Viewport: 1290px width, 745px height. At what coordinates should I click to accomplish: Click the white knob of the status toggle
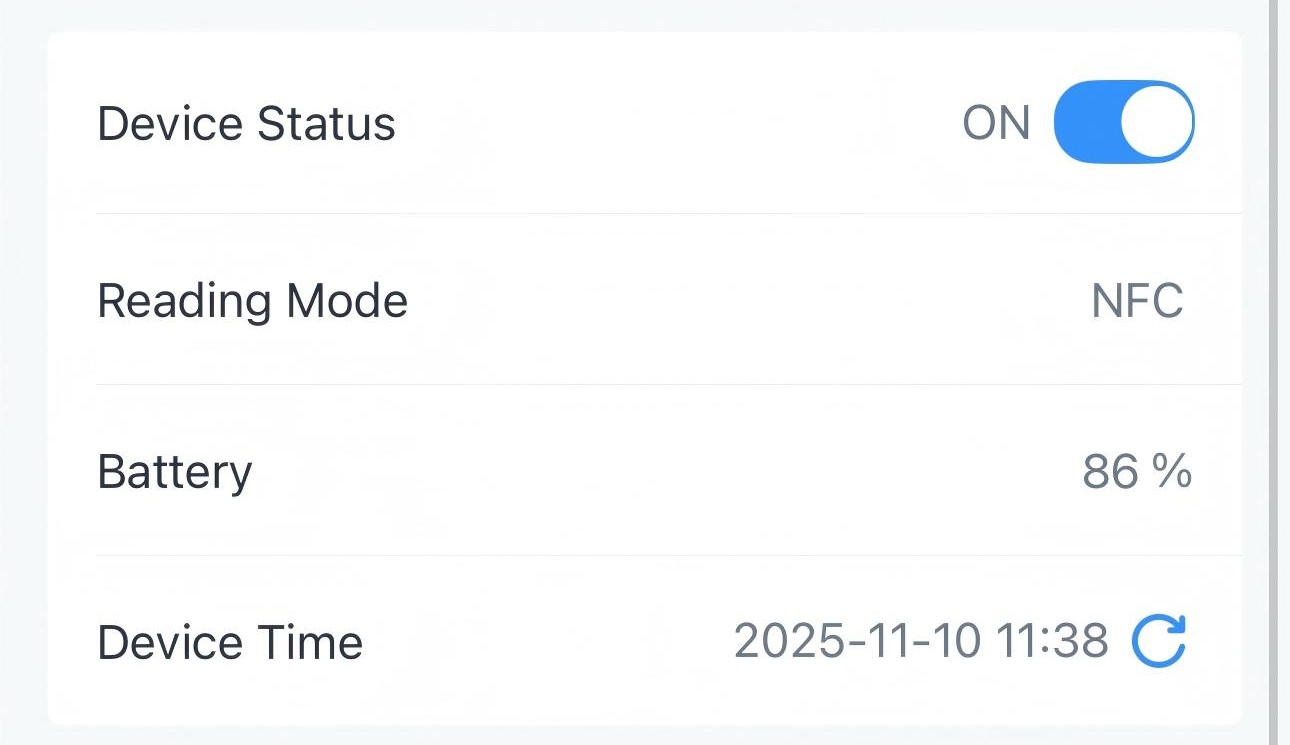tap(1157, 122)
